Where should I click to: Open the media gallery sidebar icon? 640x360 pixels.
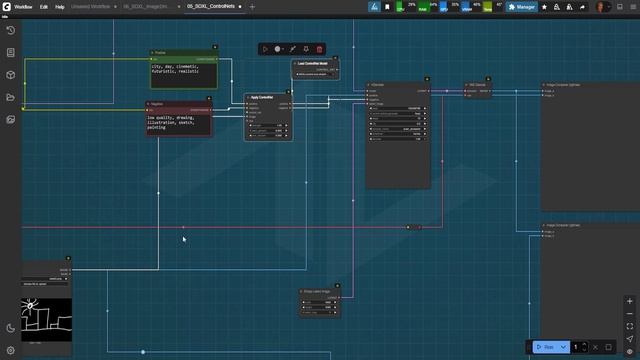point(11,119)
